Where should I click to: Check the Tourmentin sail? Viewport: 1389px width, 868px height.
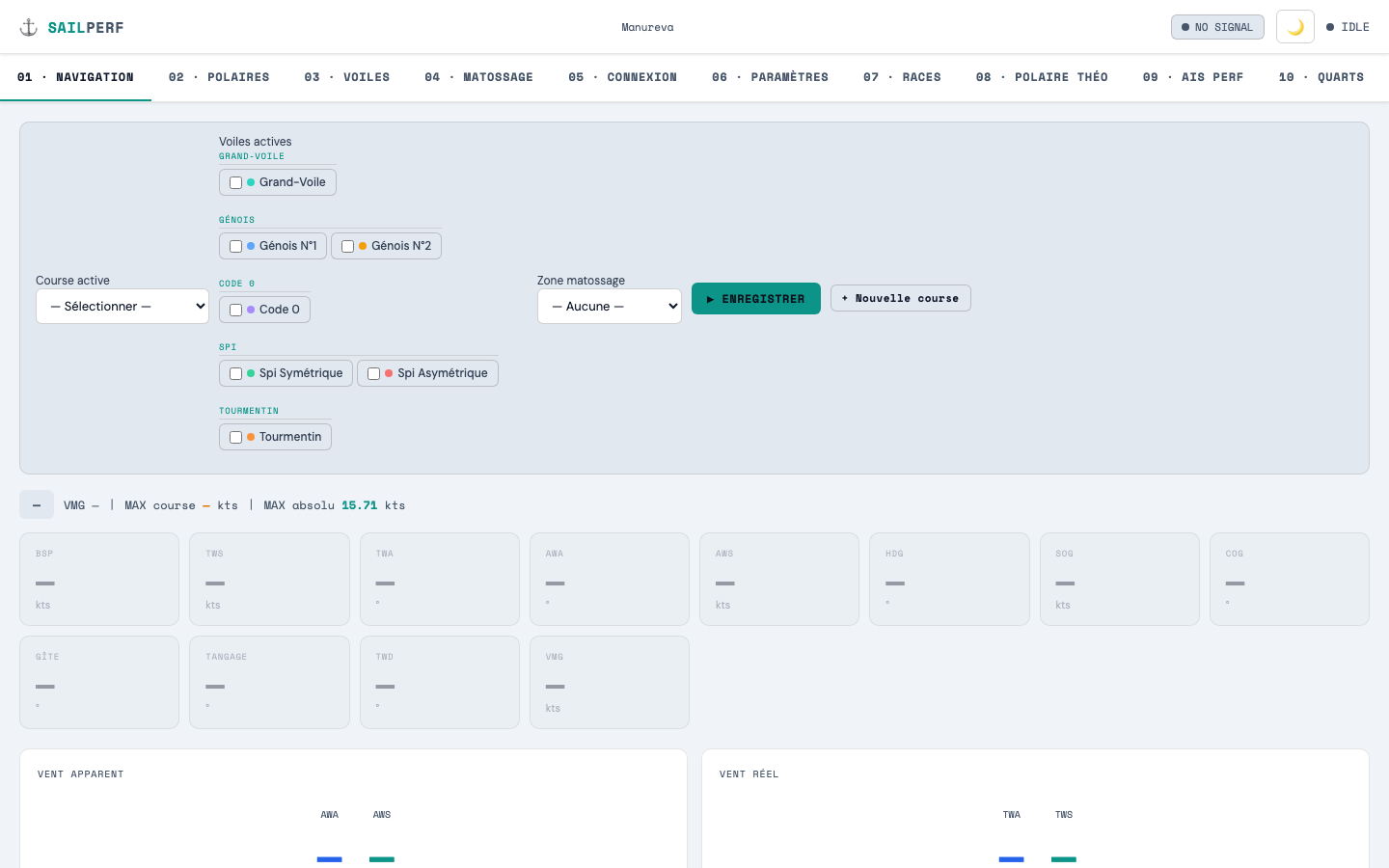pos(235,437)
